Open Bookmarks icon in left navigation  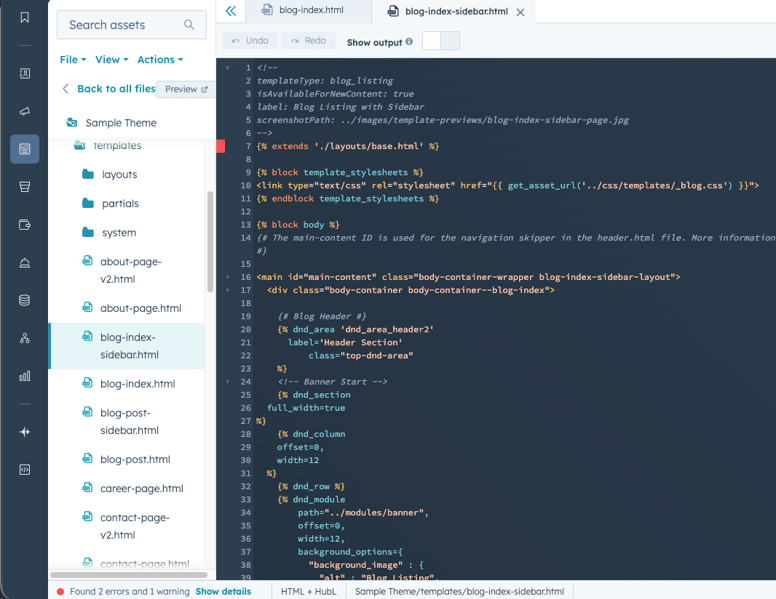point(24,18)
